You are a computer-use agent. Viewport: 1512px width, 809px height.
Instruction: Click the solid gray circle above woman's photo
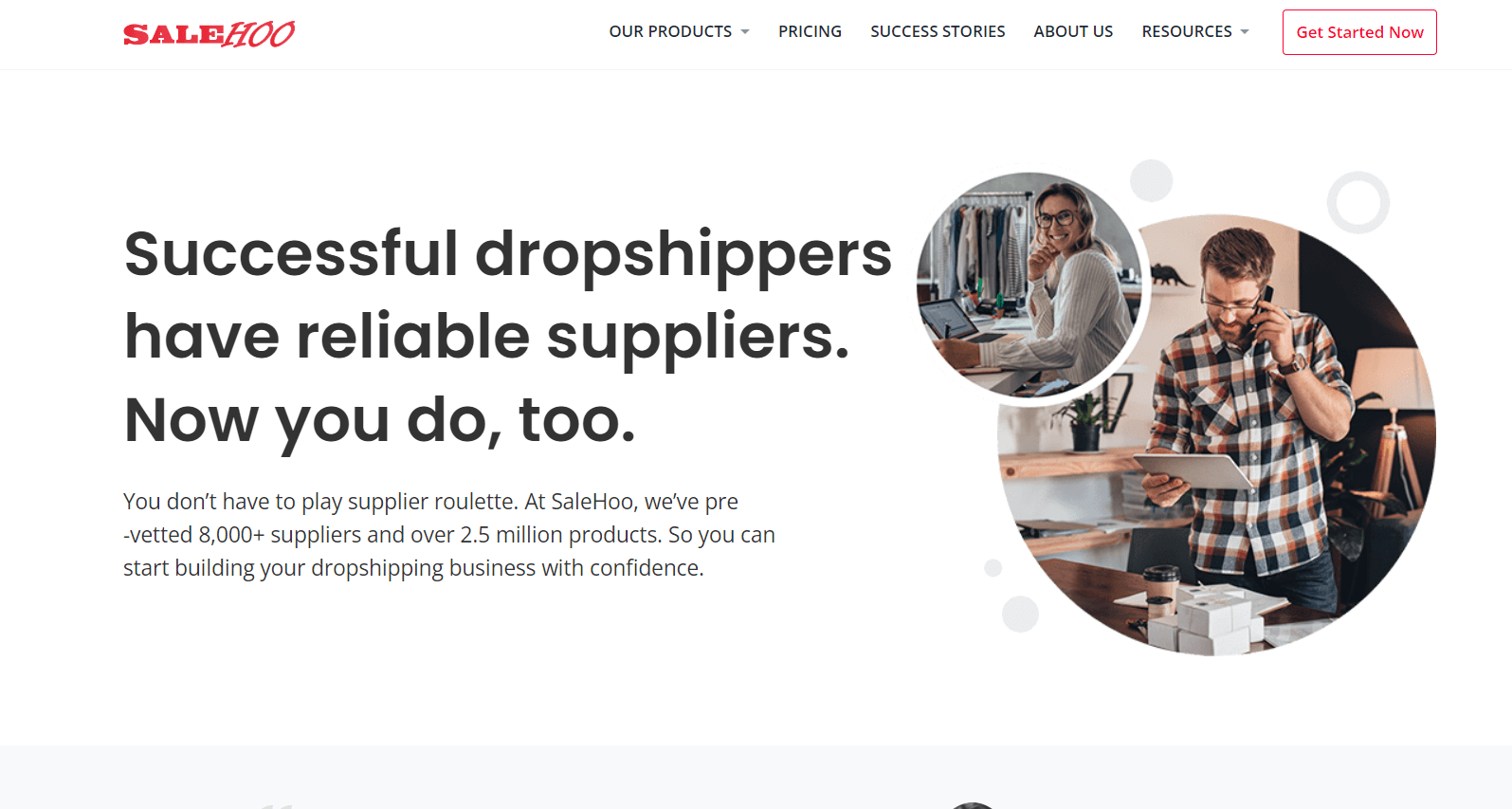pos(1152,180)
